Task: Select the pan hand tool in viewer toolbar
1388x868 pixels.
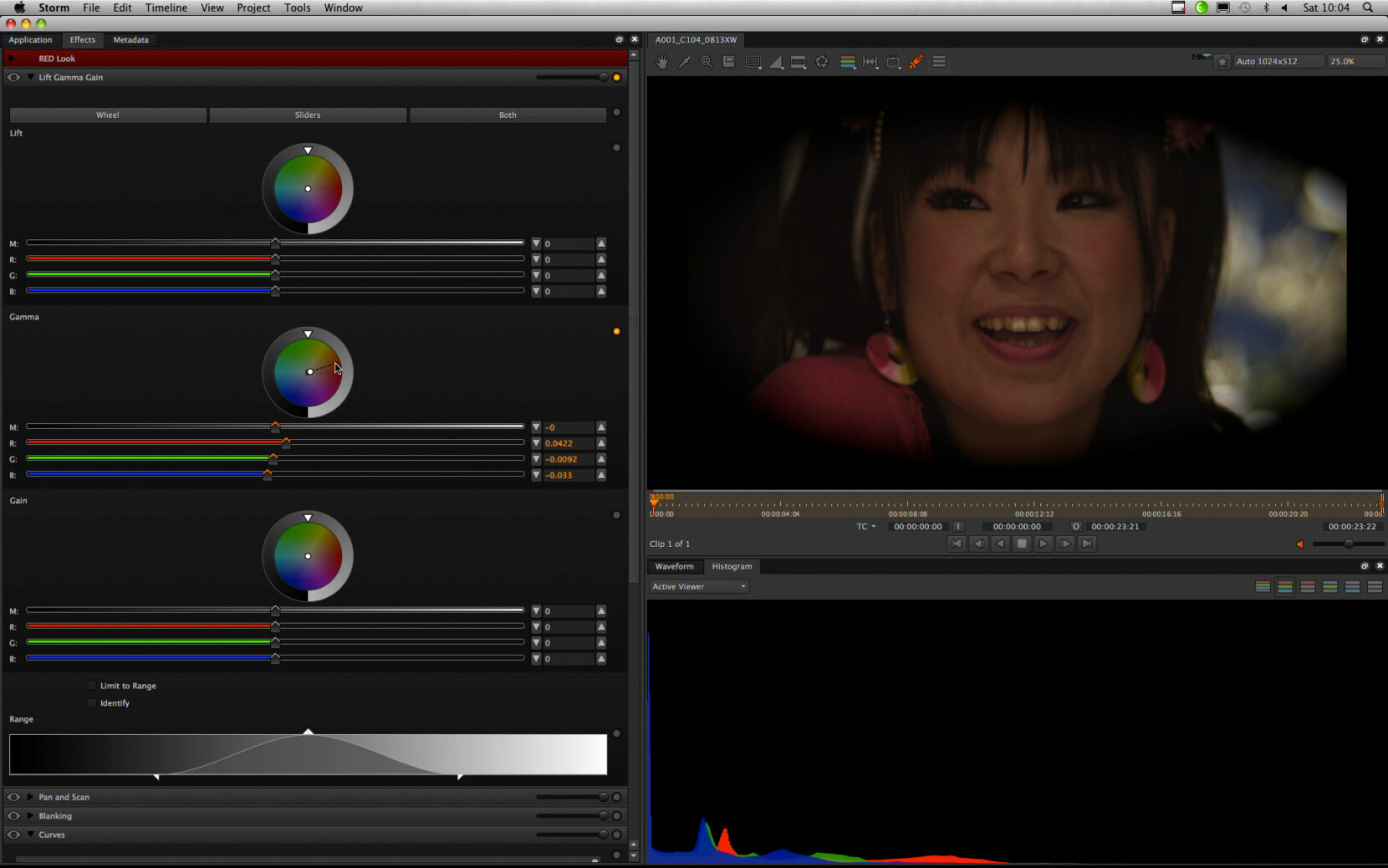Action: 663,61
